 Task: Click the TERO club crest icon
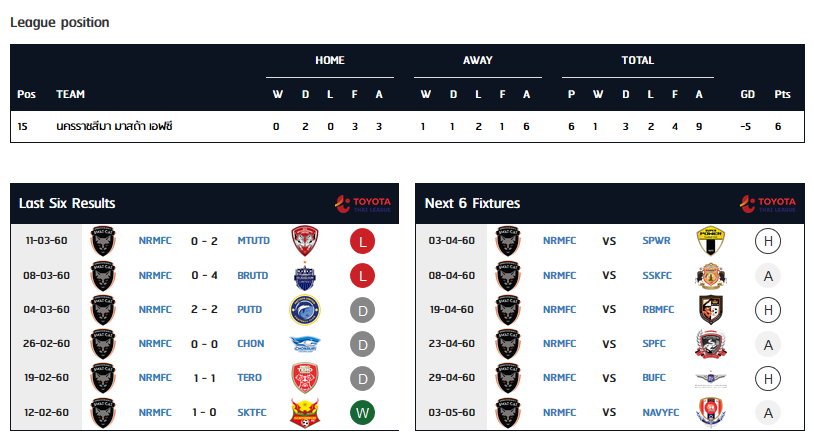point(305,377)
